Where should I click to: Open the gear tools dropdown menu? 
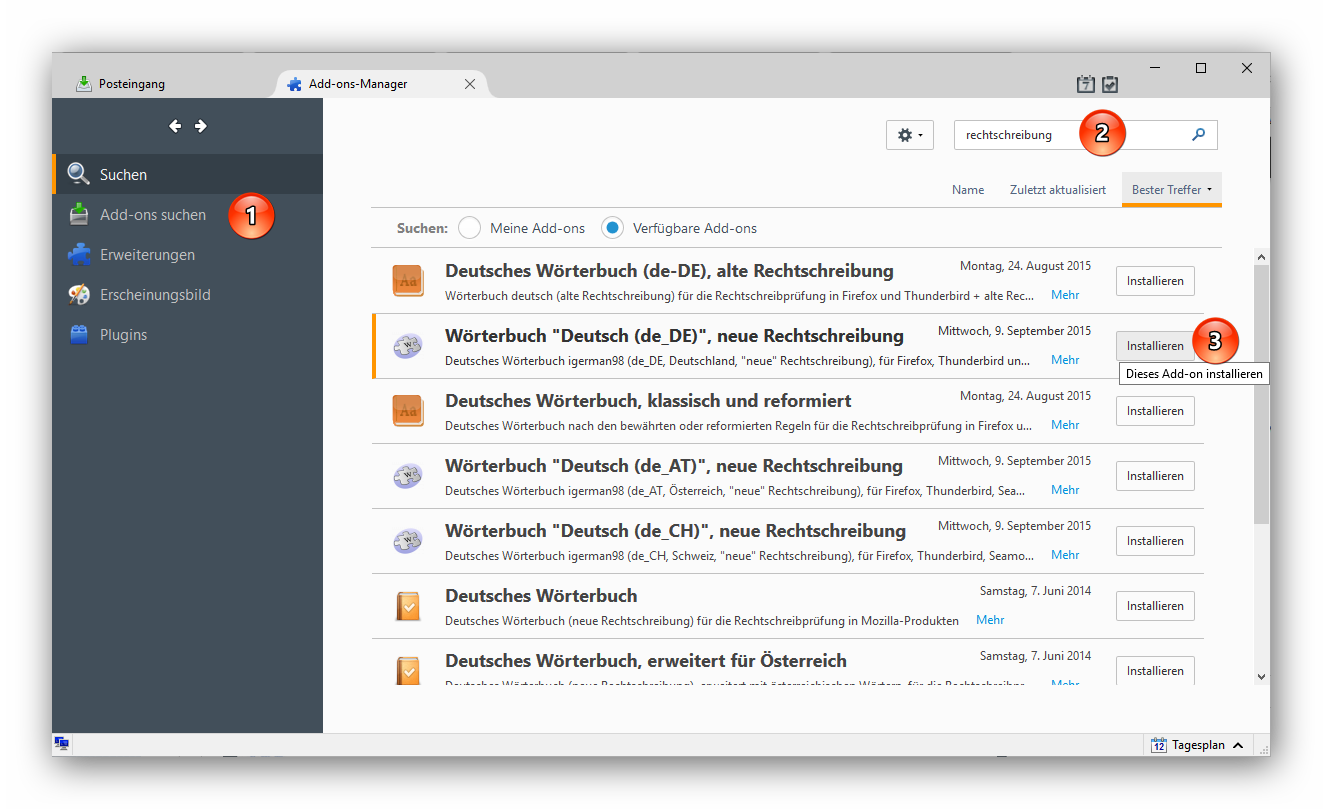click(x=909, y=135)
